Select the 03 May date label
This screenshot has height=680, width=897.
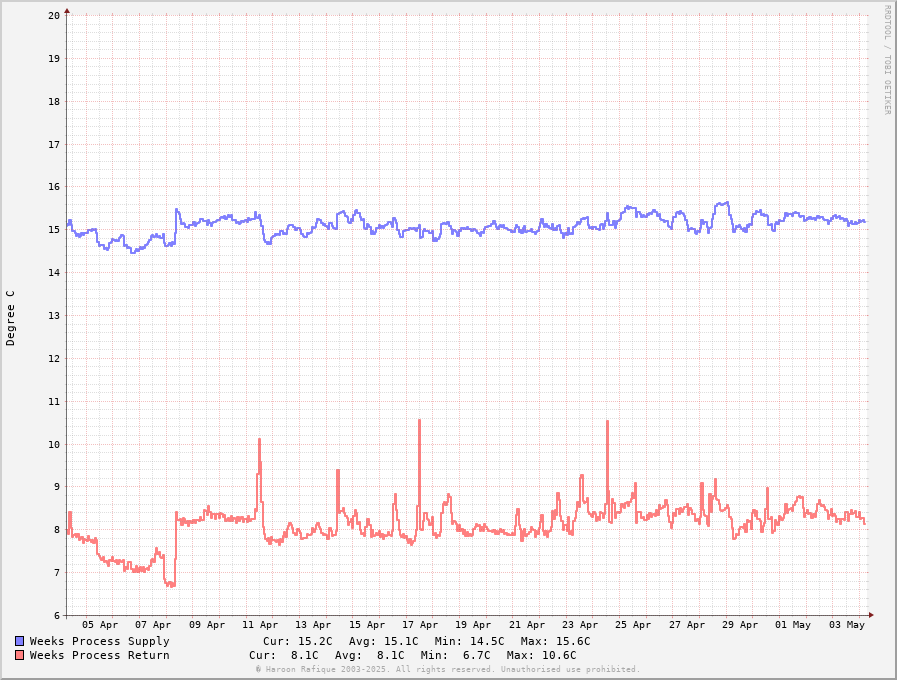click(x=847, y=625)
